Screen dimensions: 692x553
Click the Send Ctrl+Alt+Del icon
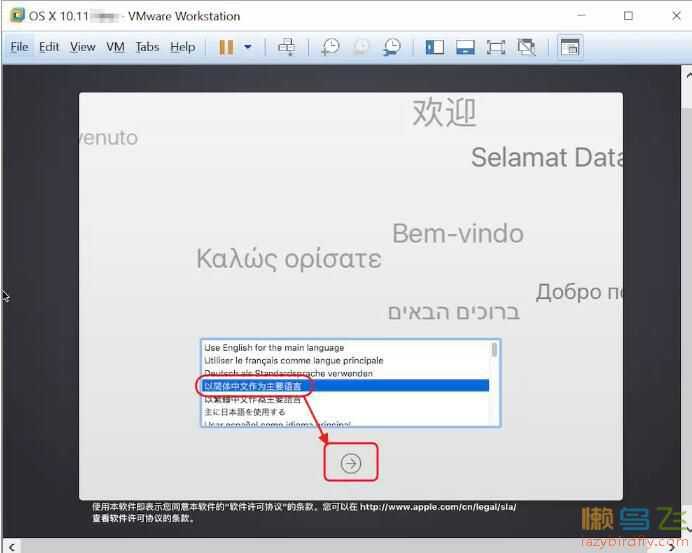pyautogui.click(x=286, y=47)
